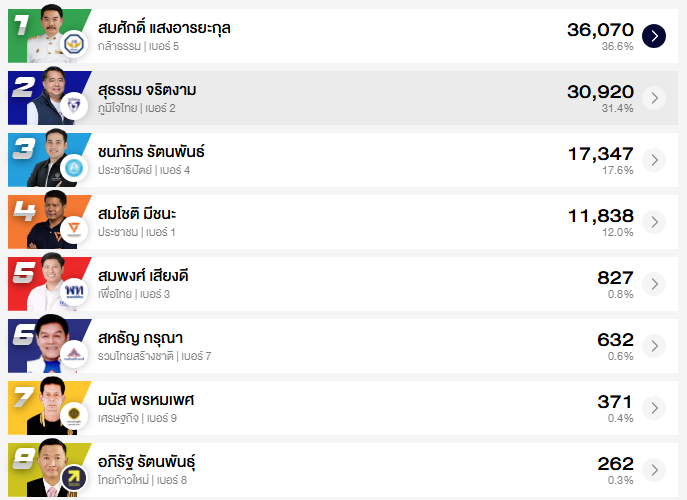Select candidate สมโชติ มีชนะ name
The width and height of the screenshot is (687, 500).
point(137,214)
